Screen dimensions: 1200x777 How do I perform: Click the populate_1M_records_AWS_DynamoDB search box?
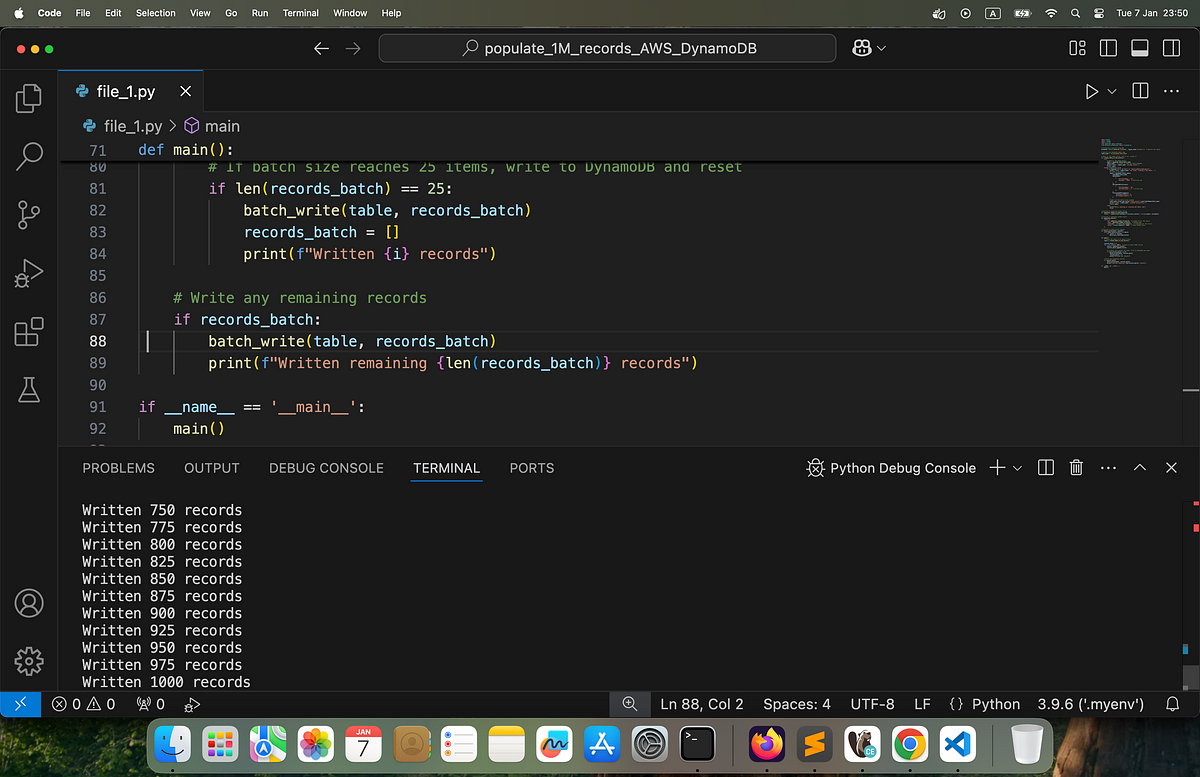(607, 48)
